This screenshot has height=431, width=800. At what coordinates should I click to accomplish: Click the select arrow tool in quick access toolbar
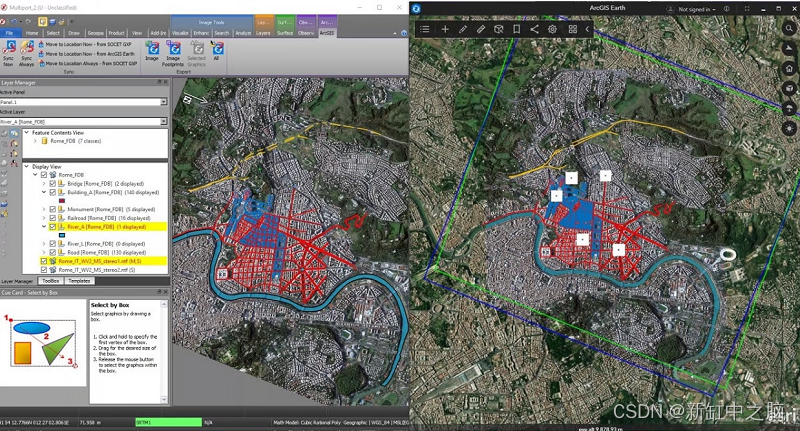[43, 21]
